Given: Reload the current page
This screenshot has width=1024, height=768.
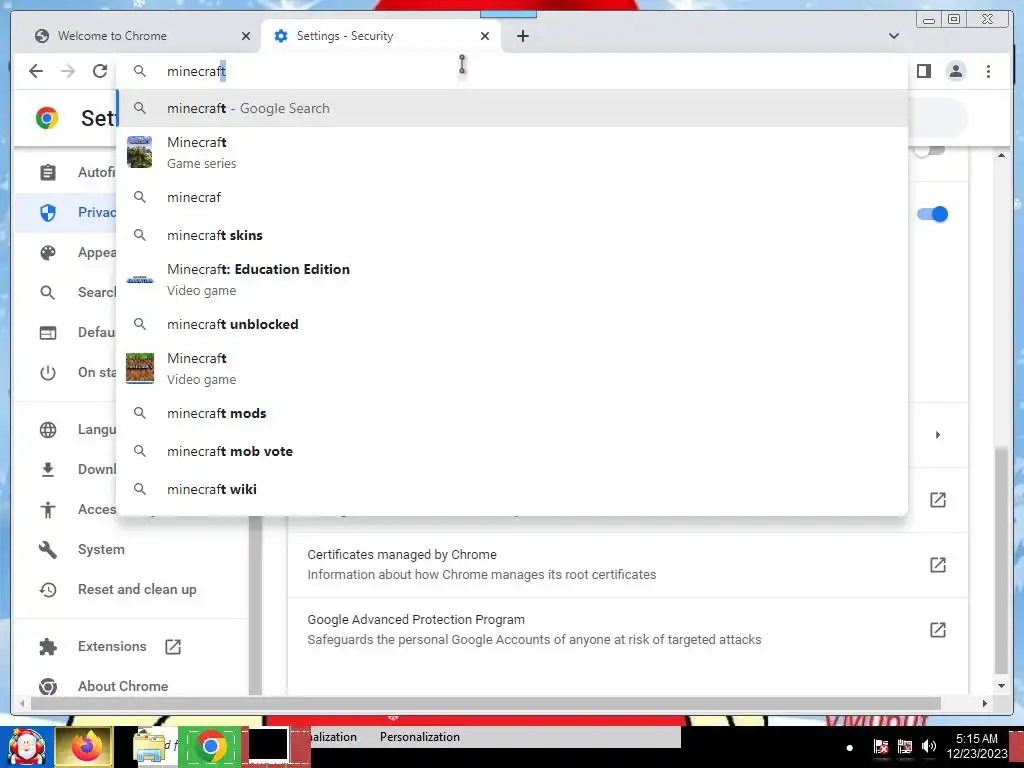Looking at the screenshot, I should tap(99, 71).
